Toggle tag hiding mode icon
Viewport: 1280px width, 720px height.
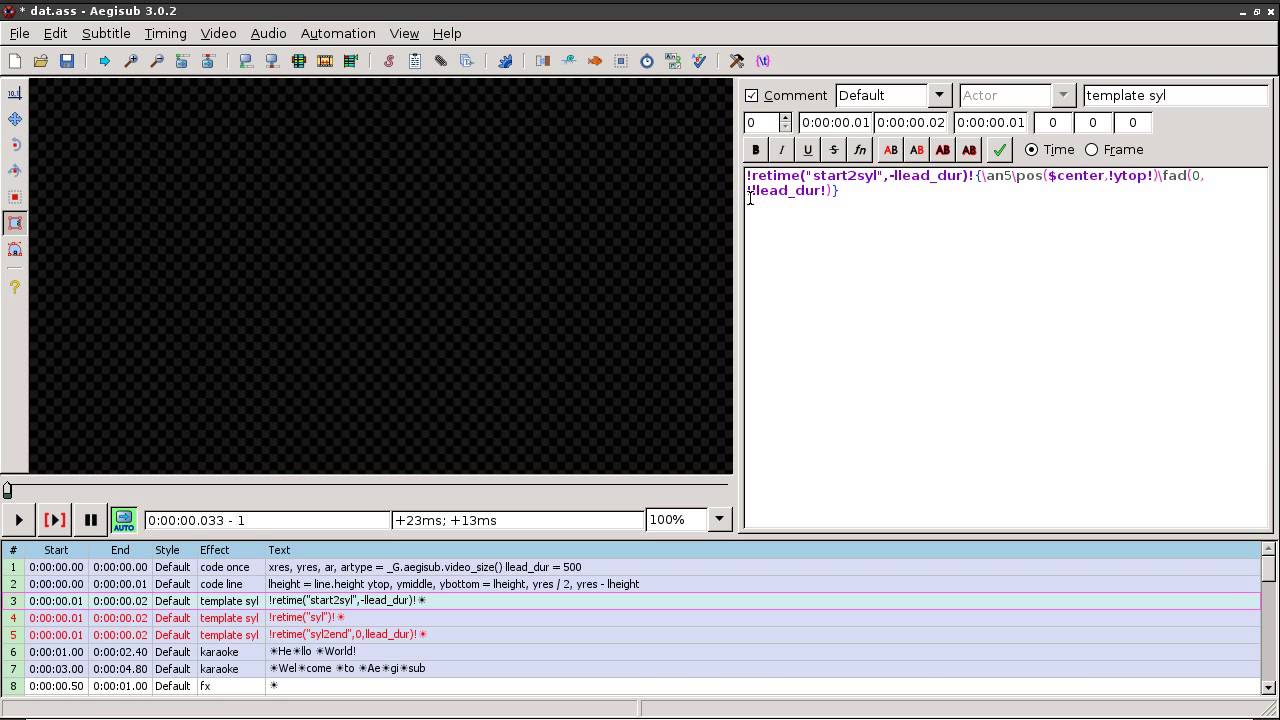point(763,61)
